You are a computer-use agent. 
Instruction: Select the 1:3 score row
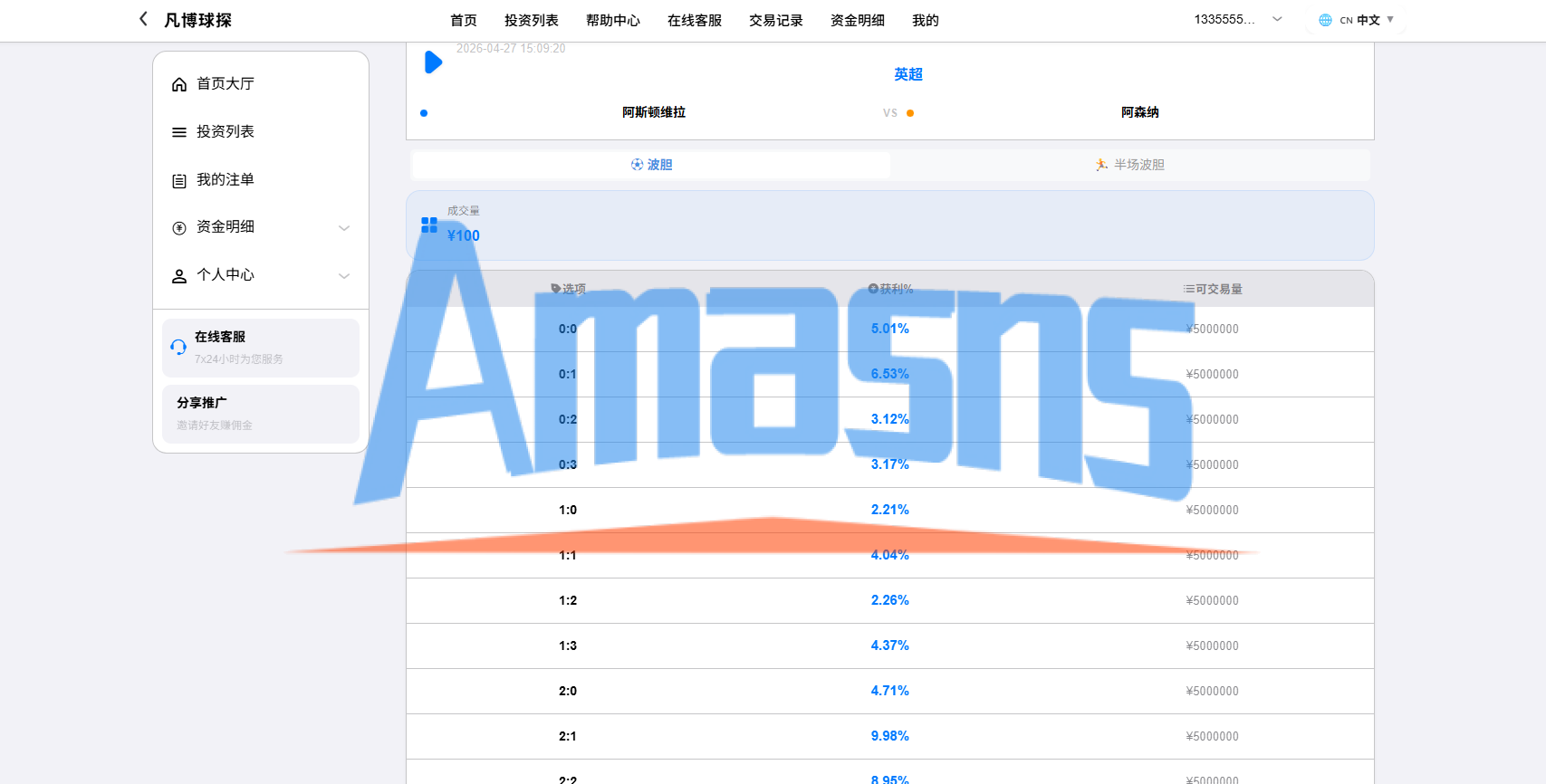click(890, 646)
